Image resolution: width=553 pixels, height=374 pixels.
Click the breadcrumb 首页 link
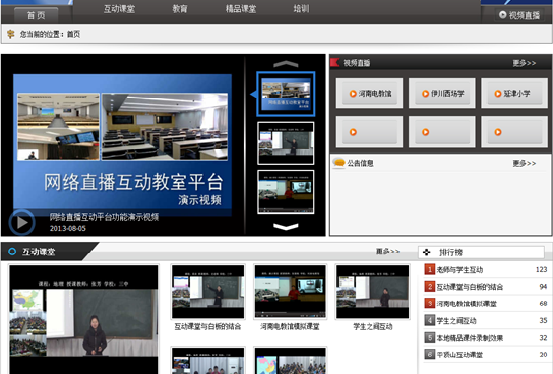(73, 34)
